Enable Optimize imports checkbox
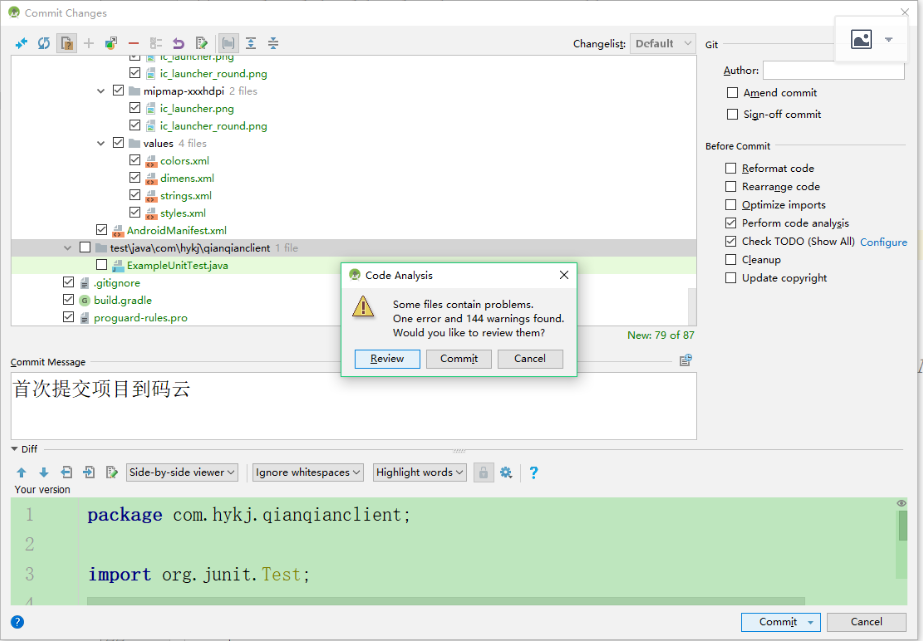 (x=731, y=205)
